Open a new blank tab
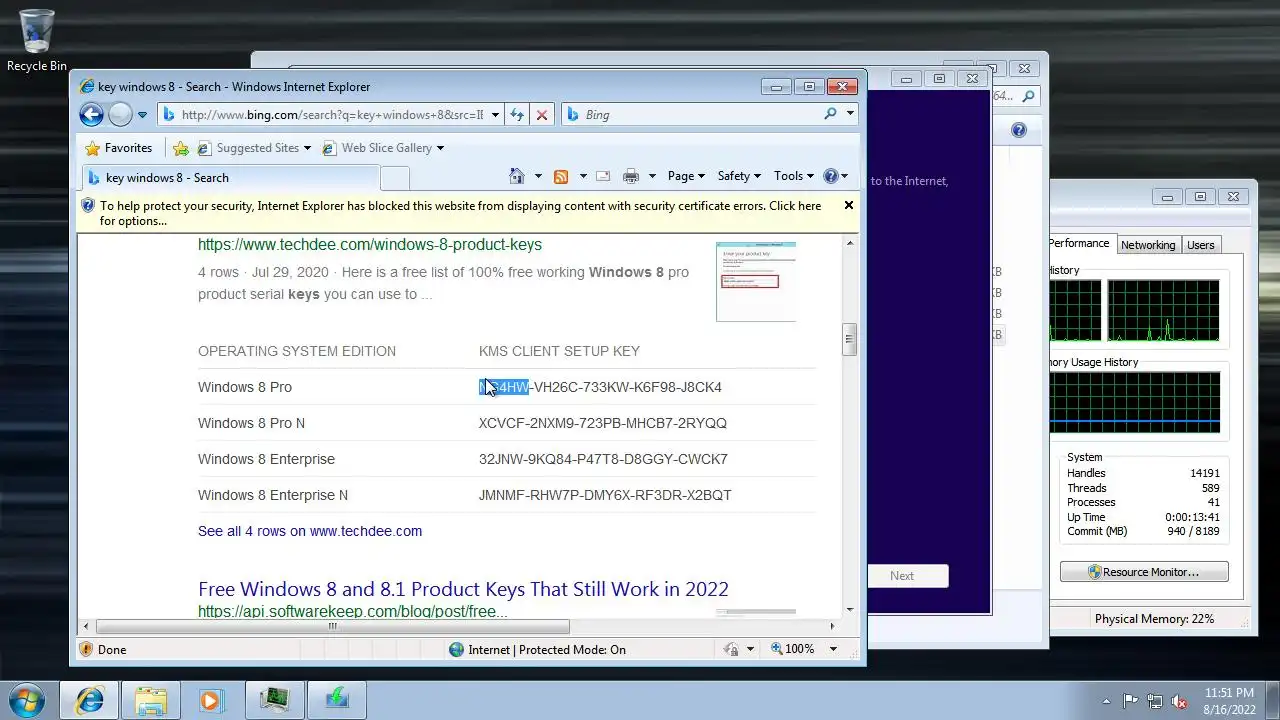Screen dimensions: 1280x720 pyautogui.click(x=395, y=178)
